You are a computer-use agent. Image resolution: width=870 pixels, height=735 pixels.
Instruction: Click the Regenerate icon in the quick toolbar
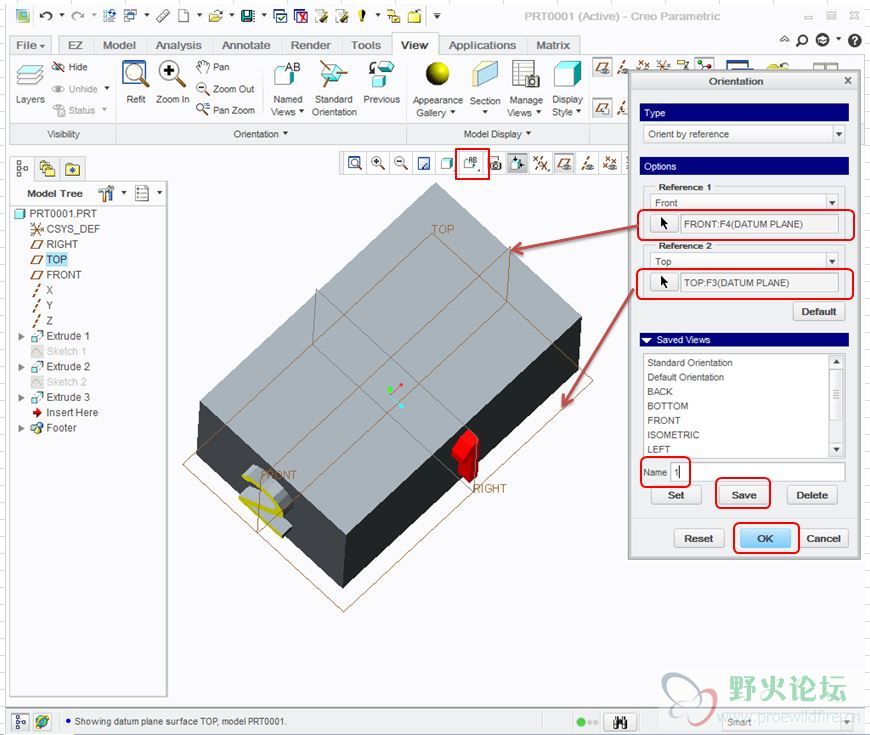click(109, 16)
